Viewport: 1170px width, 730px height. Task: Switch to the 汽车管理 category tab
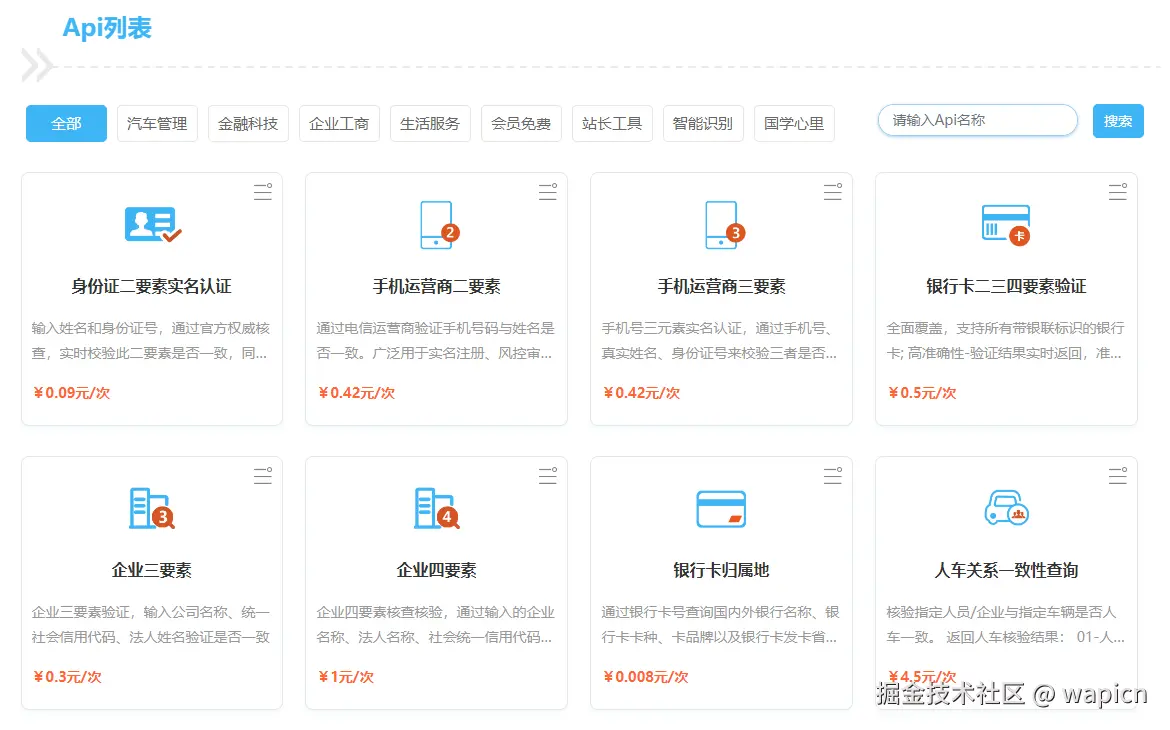coord(156,123)
